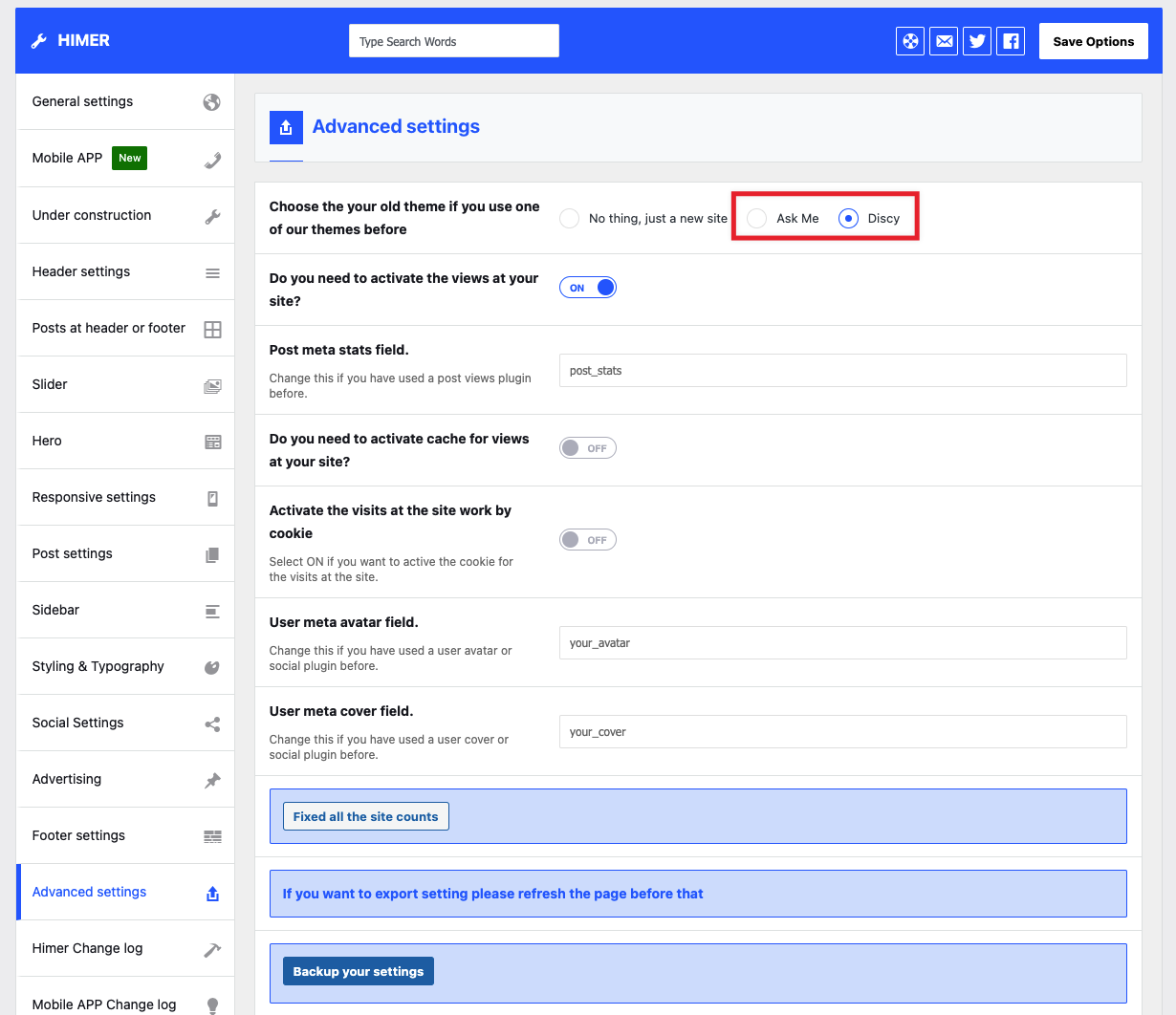
Task: Open the Mobile APP settings section
Action: pyautogui.click(x=67, y=158)
